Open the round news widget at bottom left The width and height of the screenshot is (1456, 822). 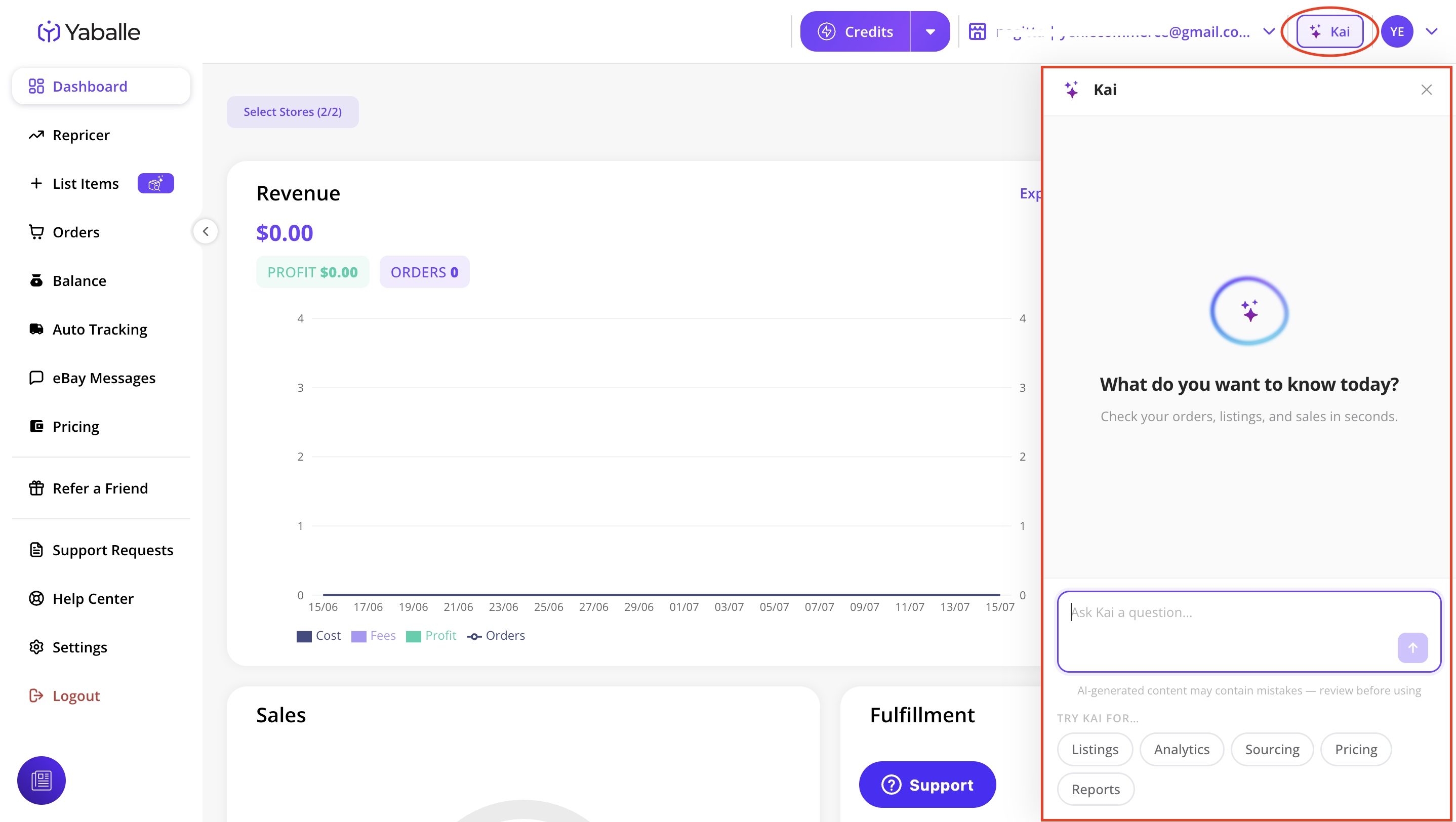(x=42, y=780)
